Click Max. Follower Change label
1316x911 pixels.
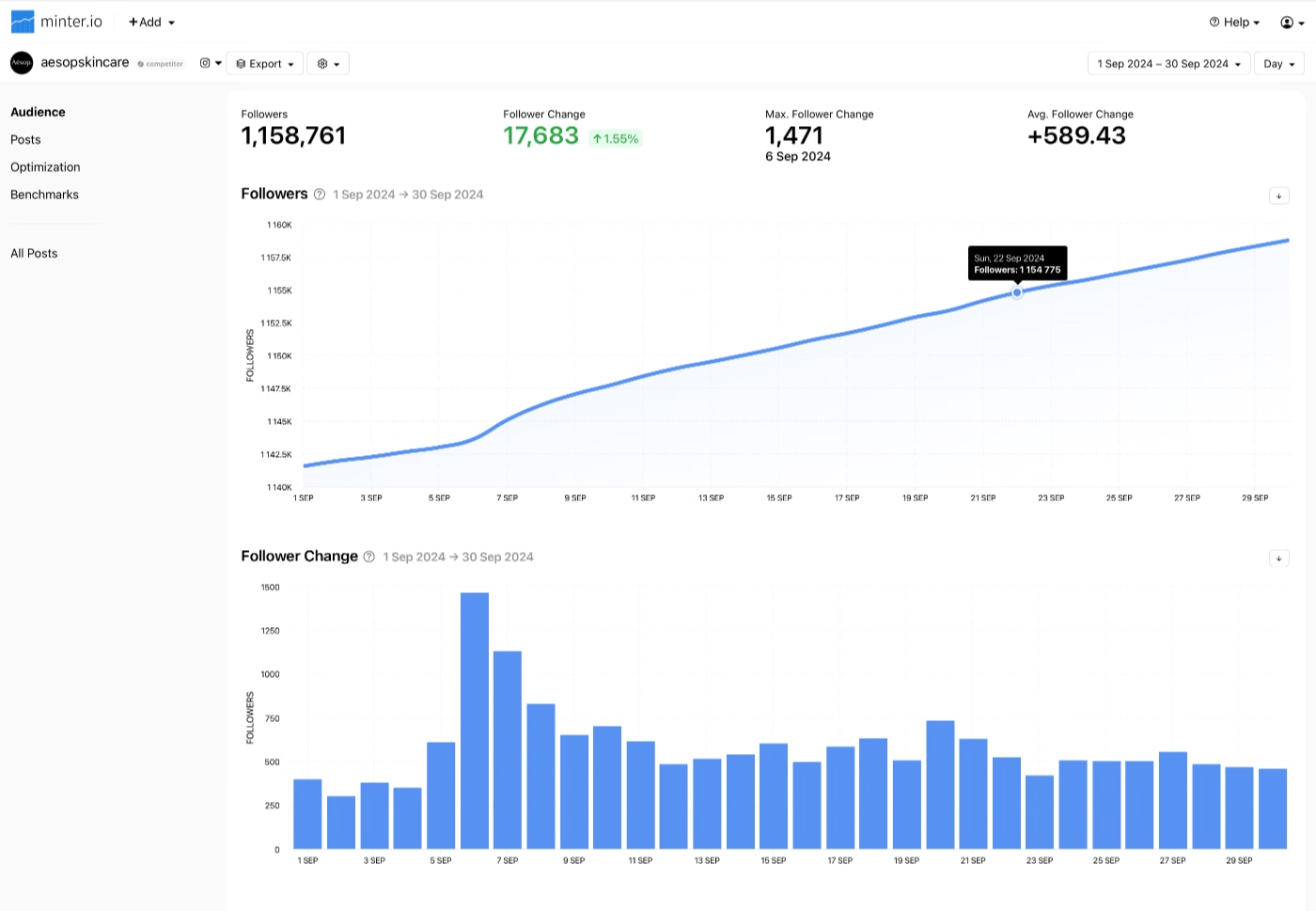820,115
